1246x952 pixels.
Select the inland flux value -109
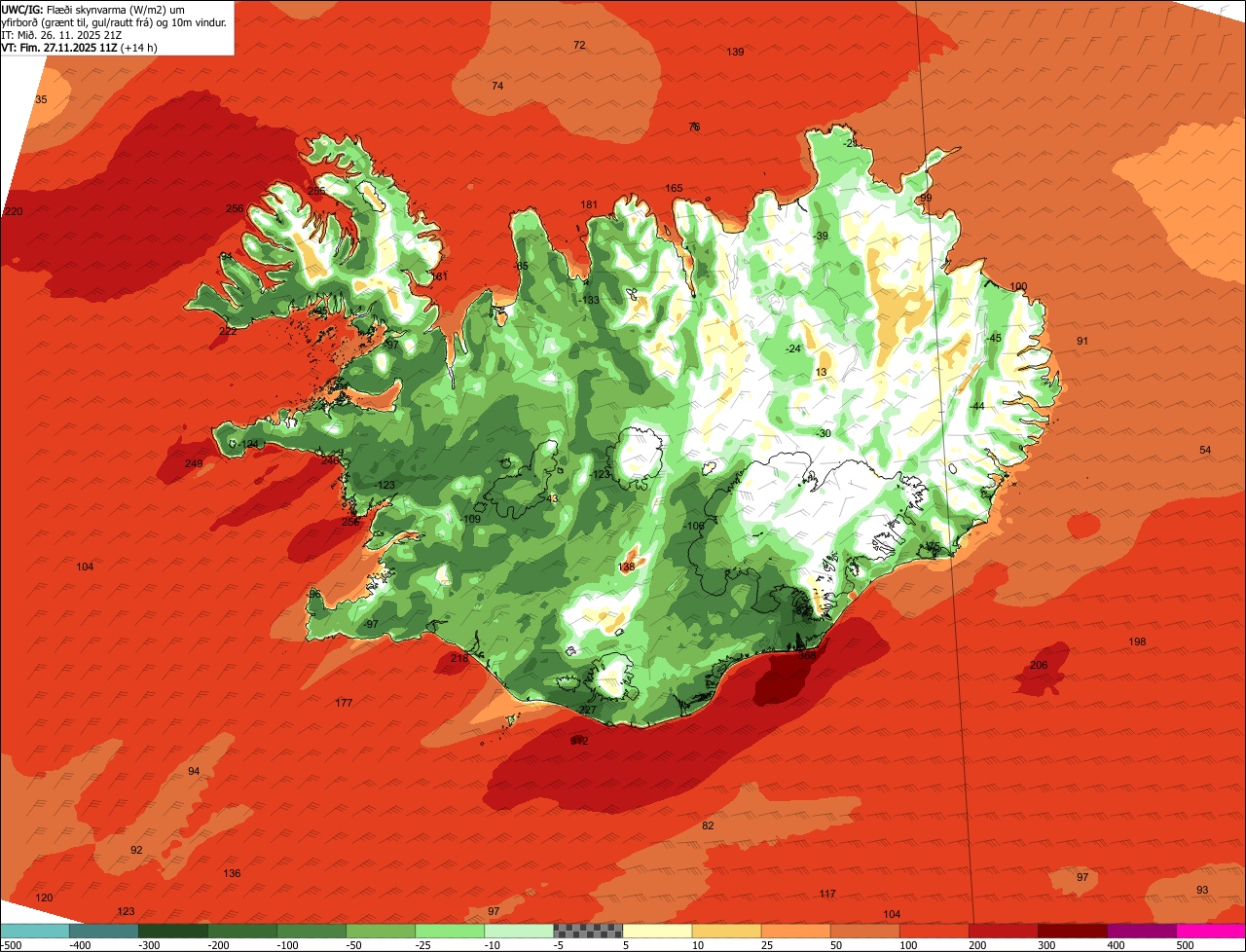(x=471, y=519)
